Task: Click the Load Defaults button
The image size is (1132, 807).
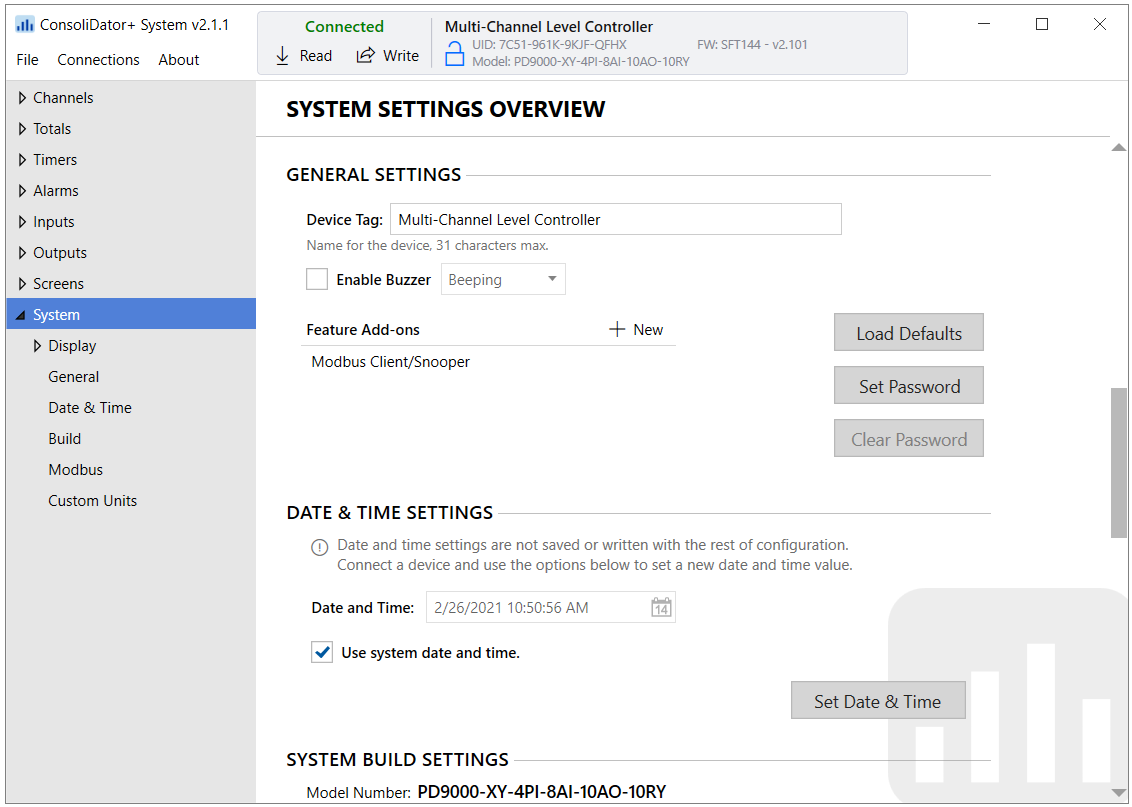Action: click(x=908, y=332)
